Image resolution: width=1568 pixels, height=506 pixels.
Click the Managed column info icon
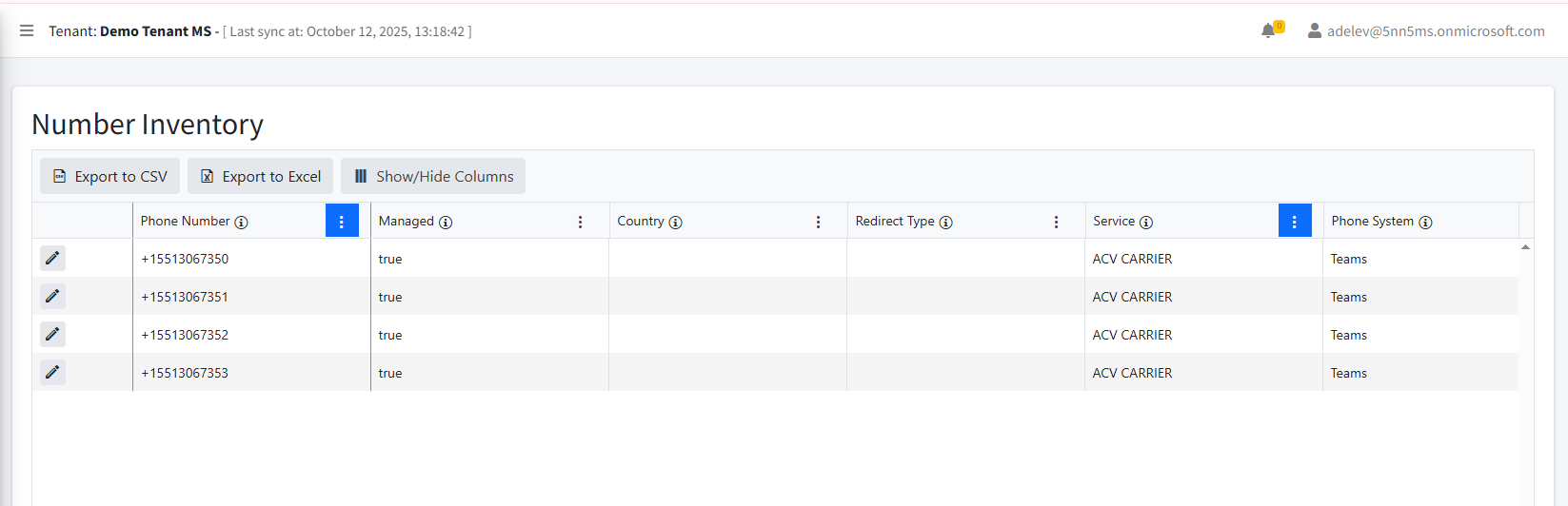pos(446,223)
